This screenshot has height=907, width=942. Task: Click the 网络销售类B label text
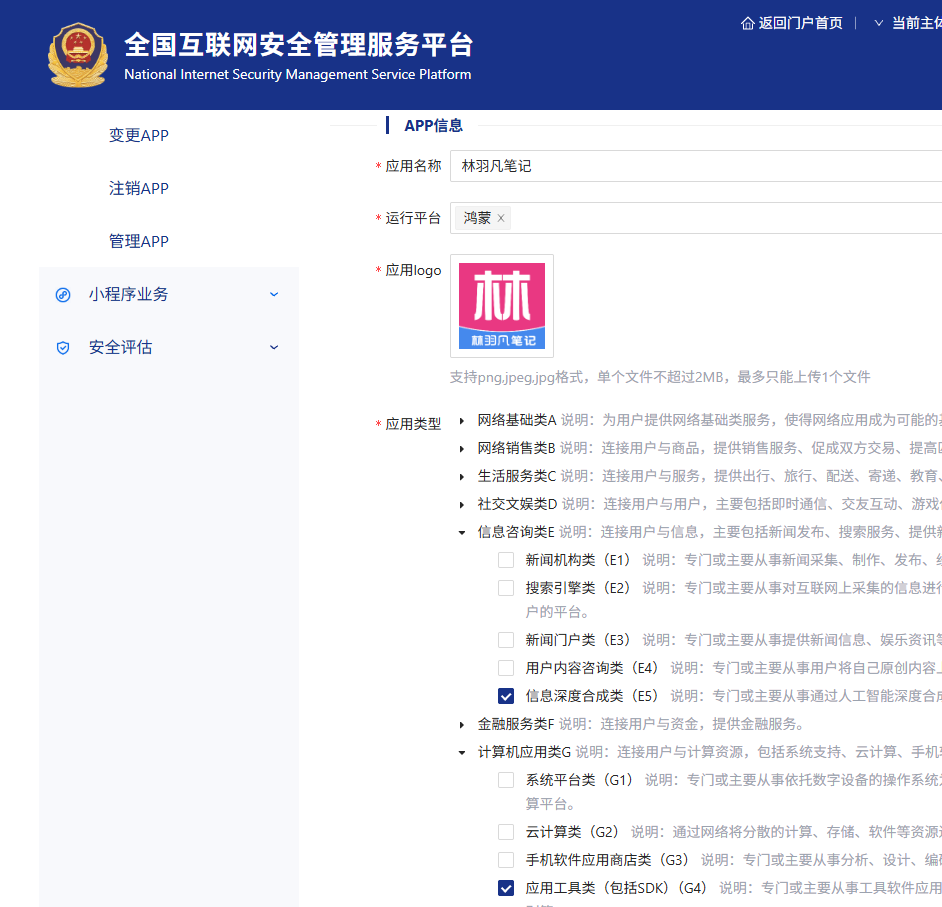pyautogui.click(x=517, y=448)
